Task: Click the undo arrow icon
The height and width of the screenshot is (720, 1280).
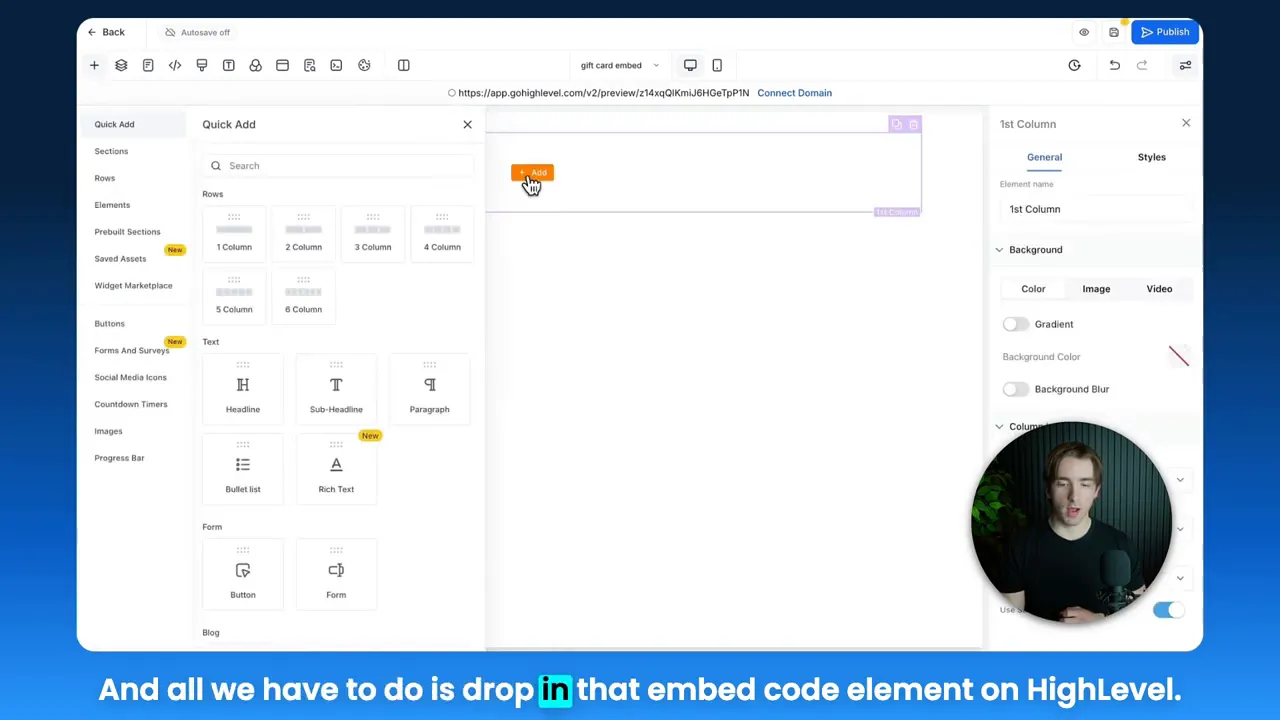Action: (1114, 65)
